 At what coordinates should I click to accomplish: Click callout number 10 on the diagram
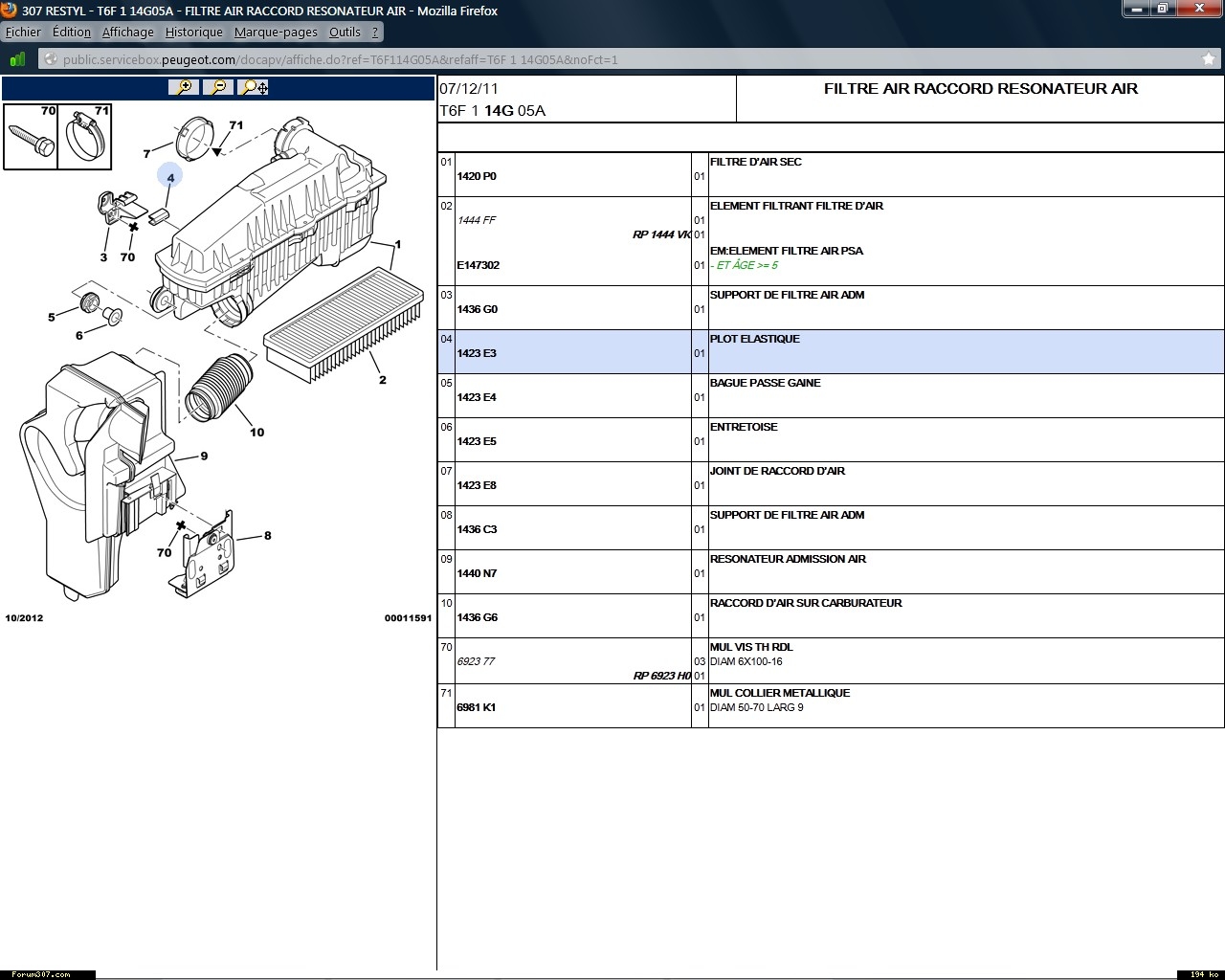click(x=256, y=432)
